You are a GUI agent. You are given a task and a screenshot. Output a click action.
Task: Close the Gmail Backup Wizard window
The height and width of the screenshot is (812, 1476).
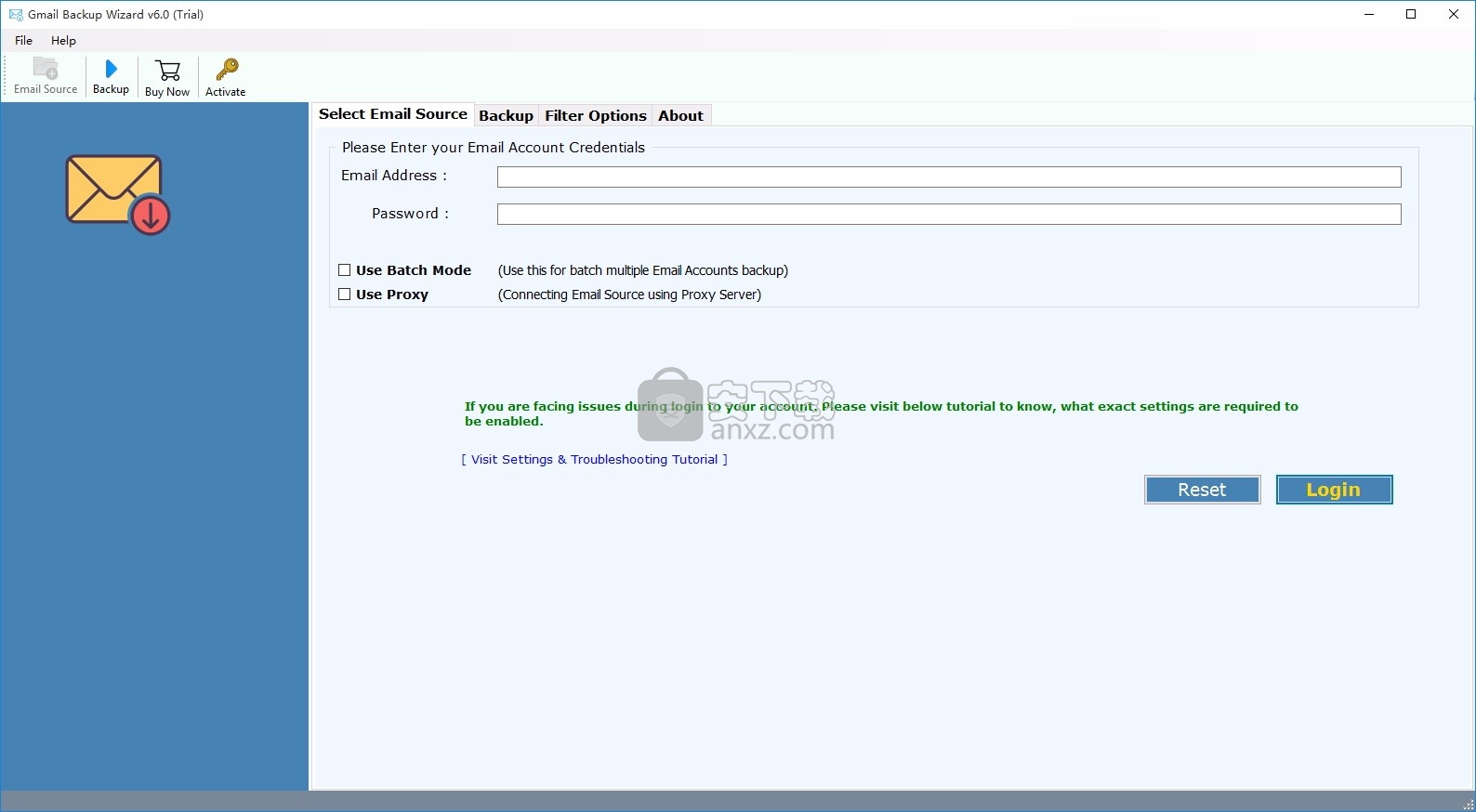(1454, 14)
